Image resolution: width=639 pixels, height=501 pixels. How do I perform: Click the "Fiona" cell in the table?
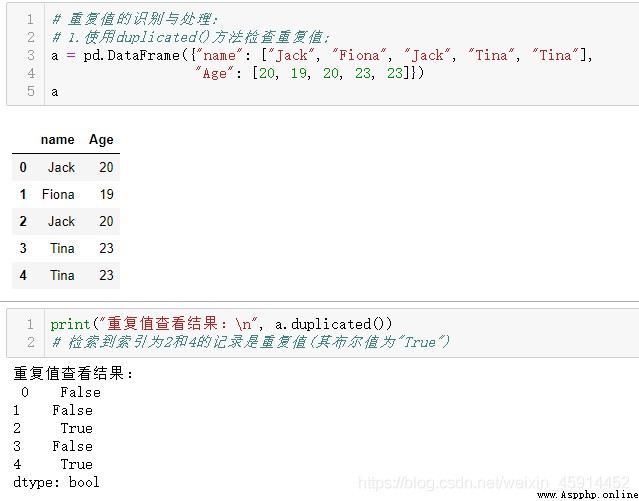(x=58, y=194)
